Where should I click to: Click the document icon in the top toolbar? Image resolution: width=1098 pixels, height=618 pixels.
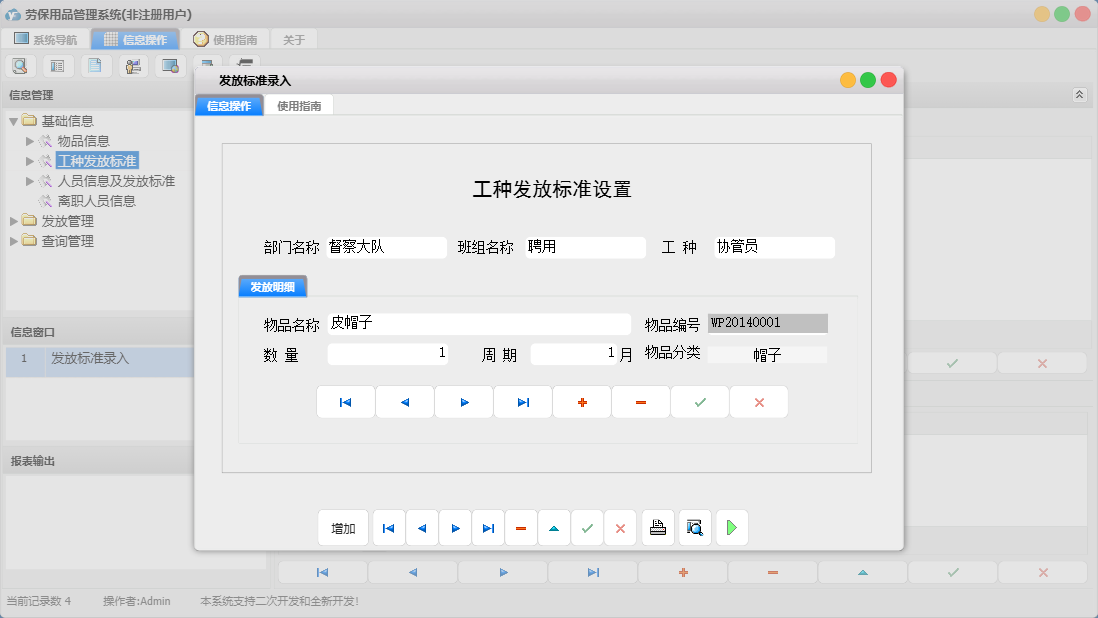95,65
